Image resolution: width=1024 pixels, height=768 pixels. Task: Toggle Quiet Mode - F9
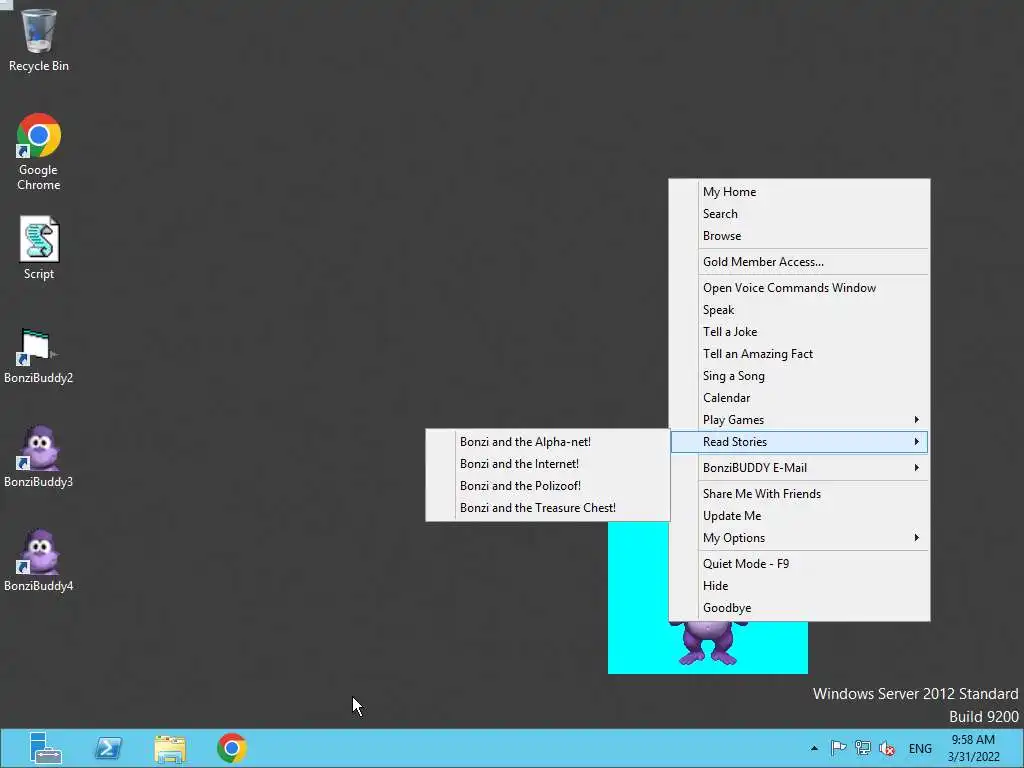click(799, 564)
